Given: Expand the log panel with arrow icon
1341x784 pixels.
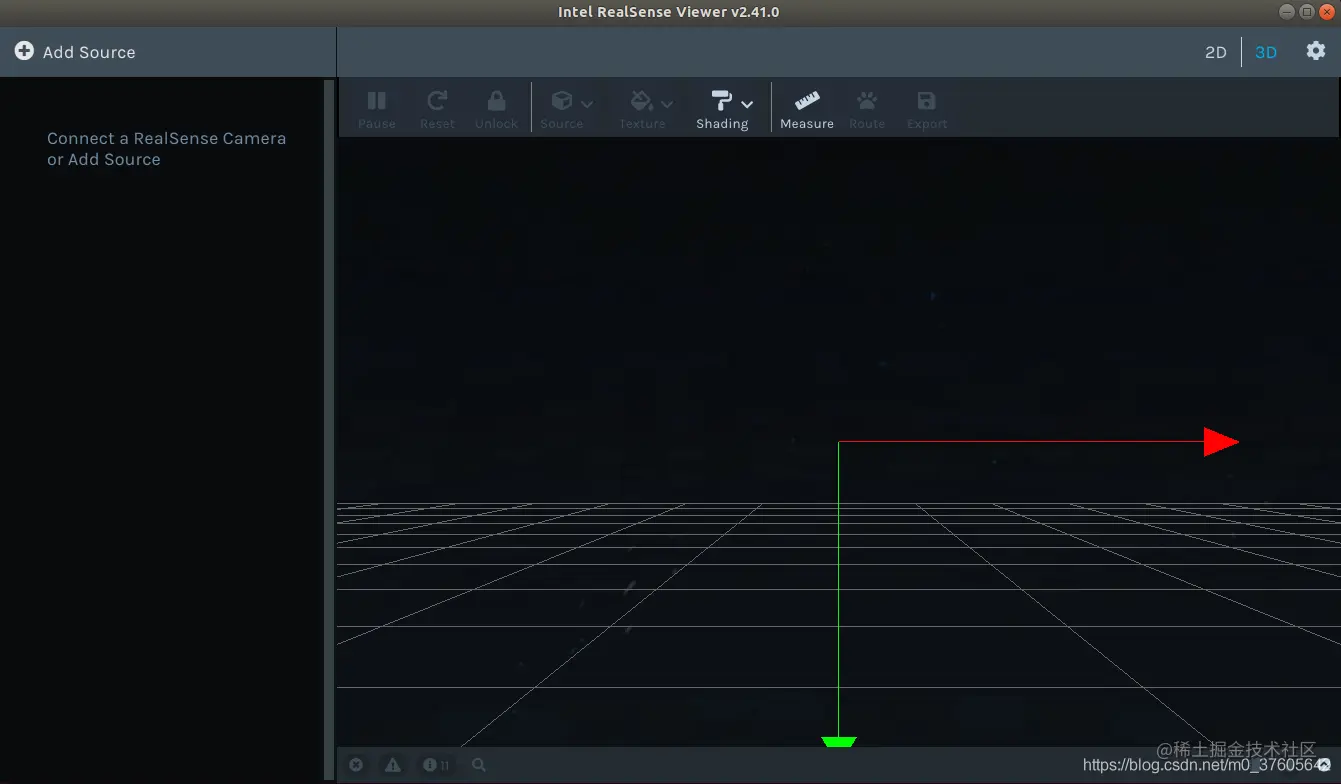Looking at the screenshot, I should click(1323, 765).
